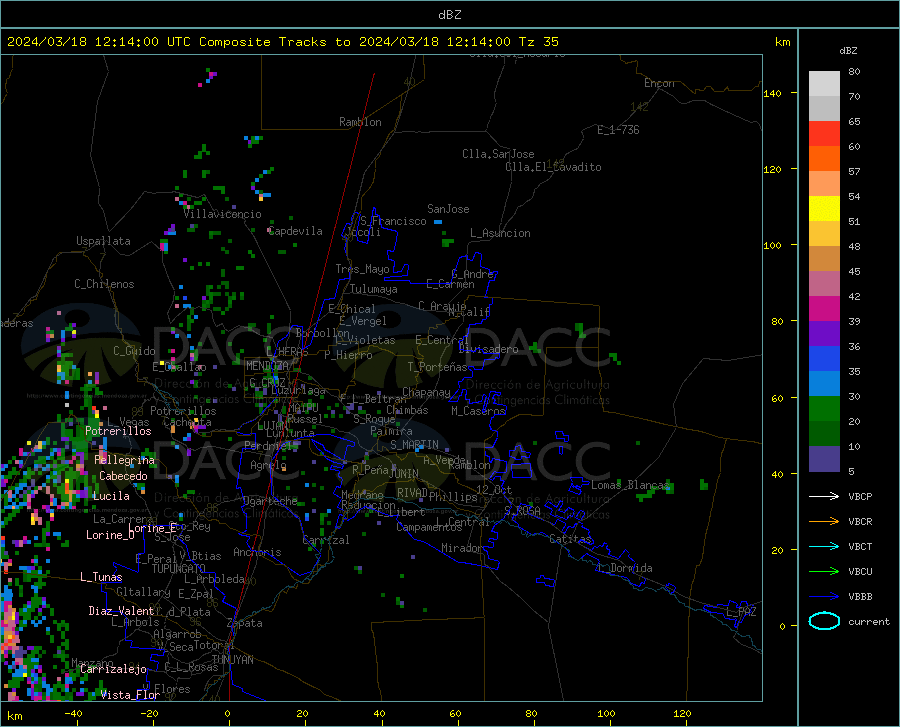This screenshot has height=727, width=900.
Task: Click the TUNUYAN map label
Action: click(232, 660)
